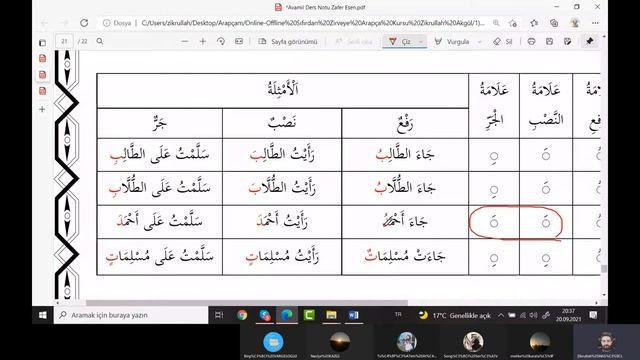
Task: Click the horizontal scrollbar under the PDF
Action: (x=247, y=303)
